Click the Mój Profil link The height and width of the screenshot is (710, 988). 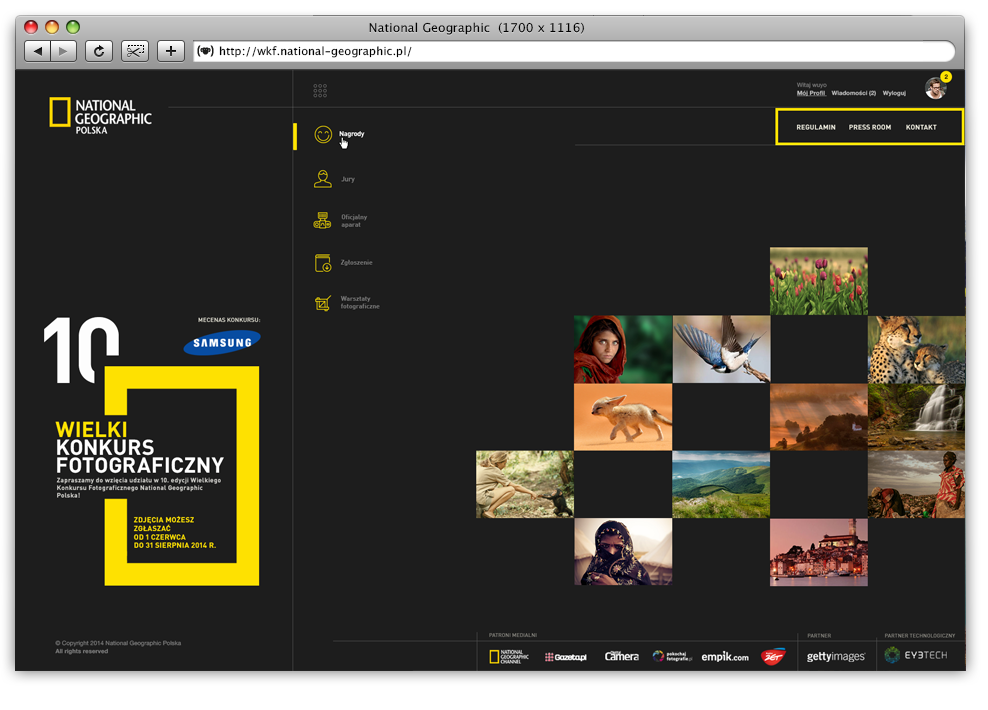811,93
